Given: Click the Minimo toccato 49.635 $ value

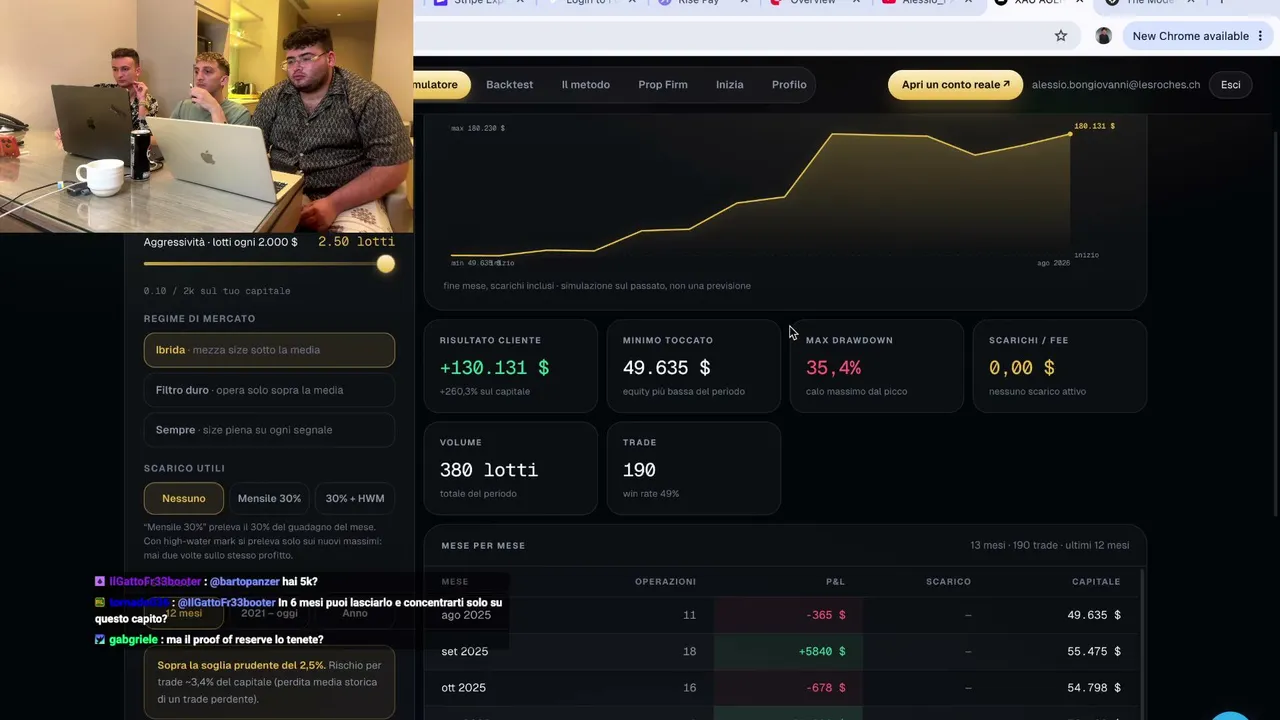Looking at the screenshot, I should (666, 368).
